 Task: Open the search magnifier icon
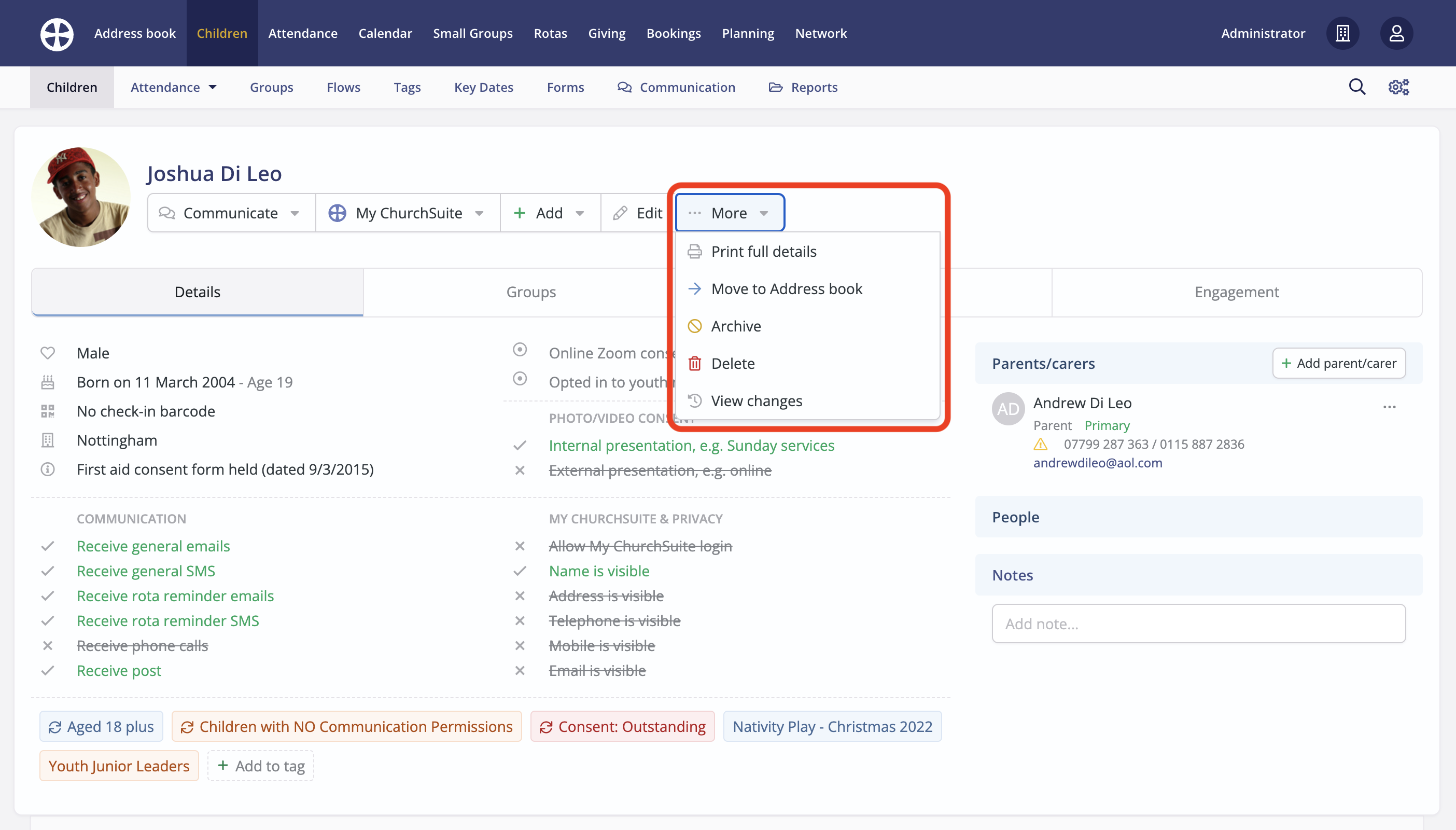(1357, 87)
